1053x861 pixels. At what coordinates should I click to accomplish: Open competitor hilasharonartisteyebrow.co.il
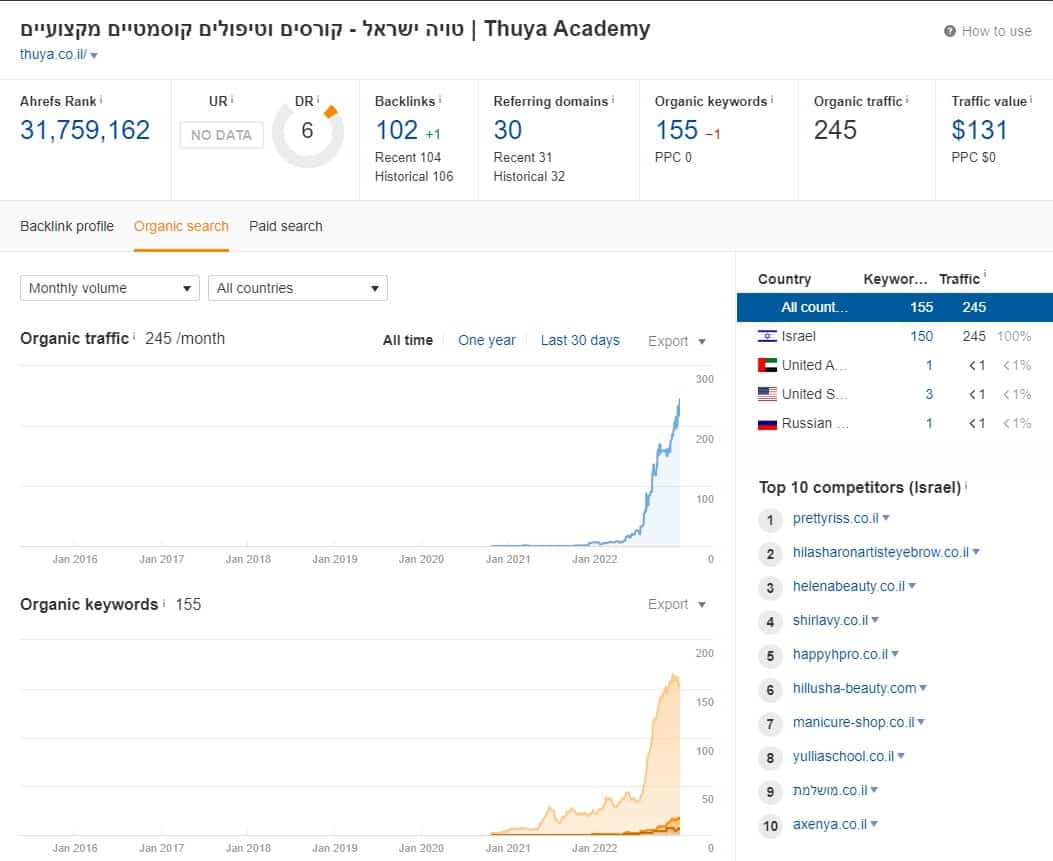tap(880, 552)
